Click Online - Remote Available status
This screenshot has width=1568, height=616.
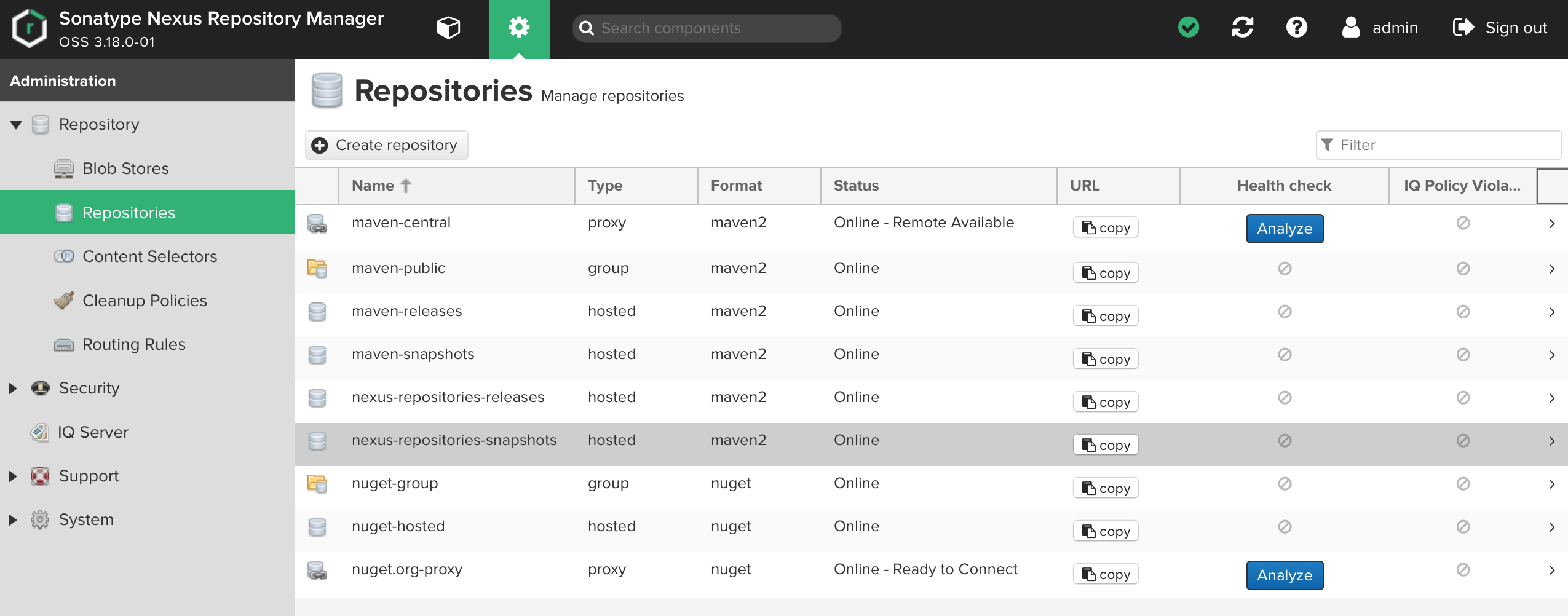point(924,223)
